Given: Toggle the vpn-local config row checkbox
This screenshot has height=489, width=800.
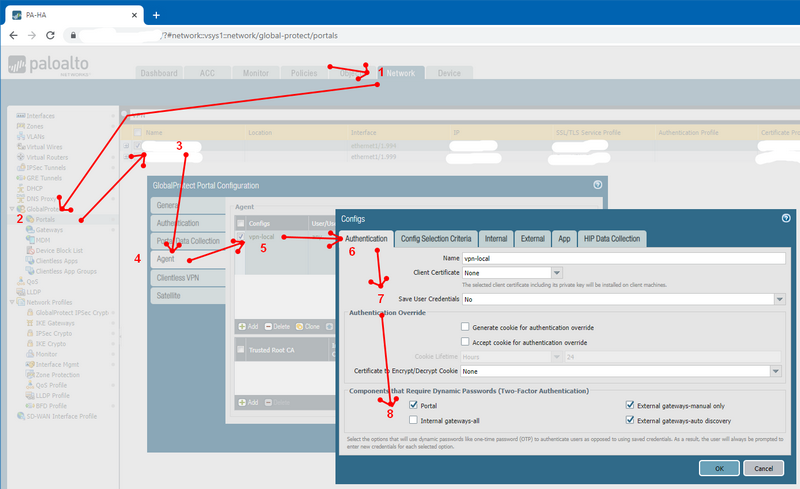Looking at the screenshot, I should [241, 236].
